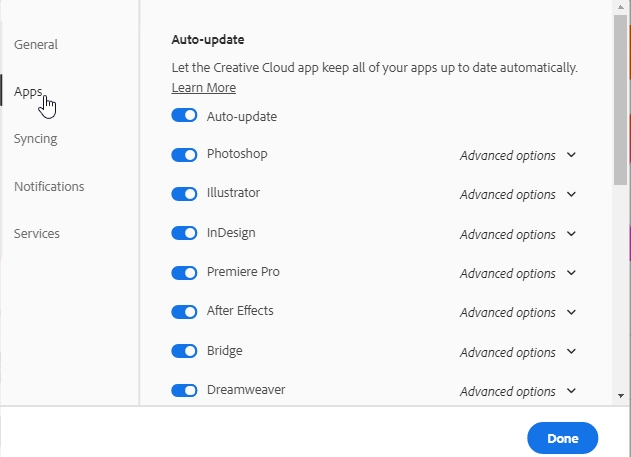Click the Done button

(562, 438)
